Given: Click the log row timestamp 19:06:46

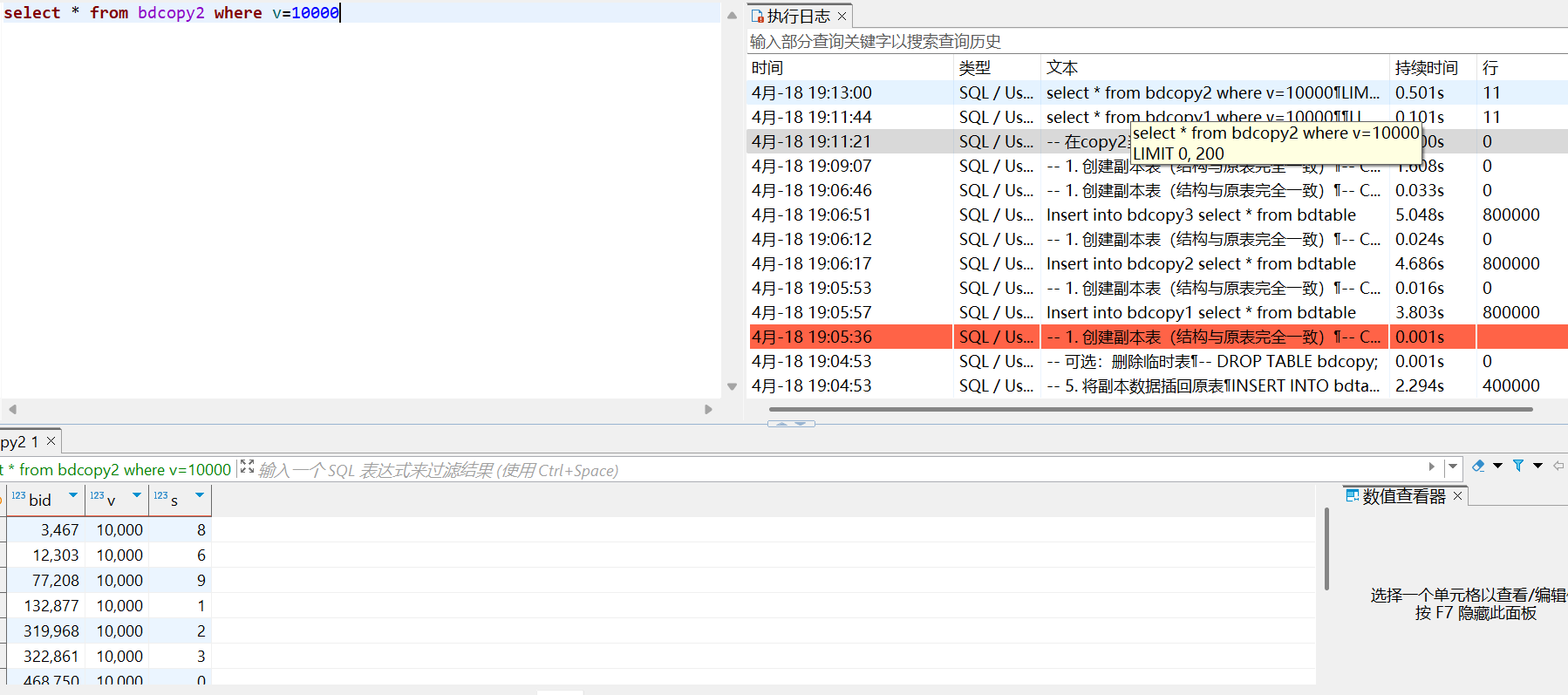Looking at the screenshot, I should coord(811,190).
